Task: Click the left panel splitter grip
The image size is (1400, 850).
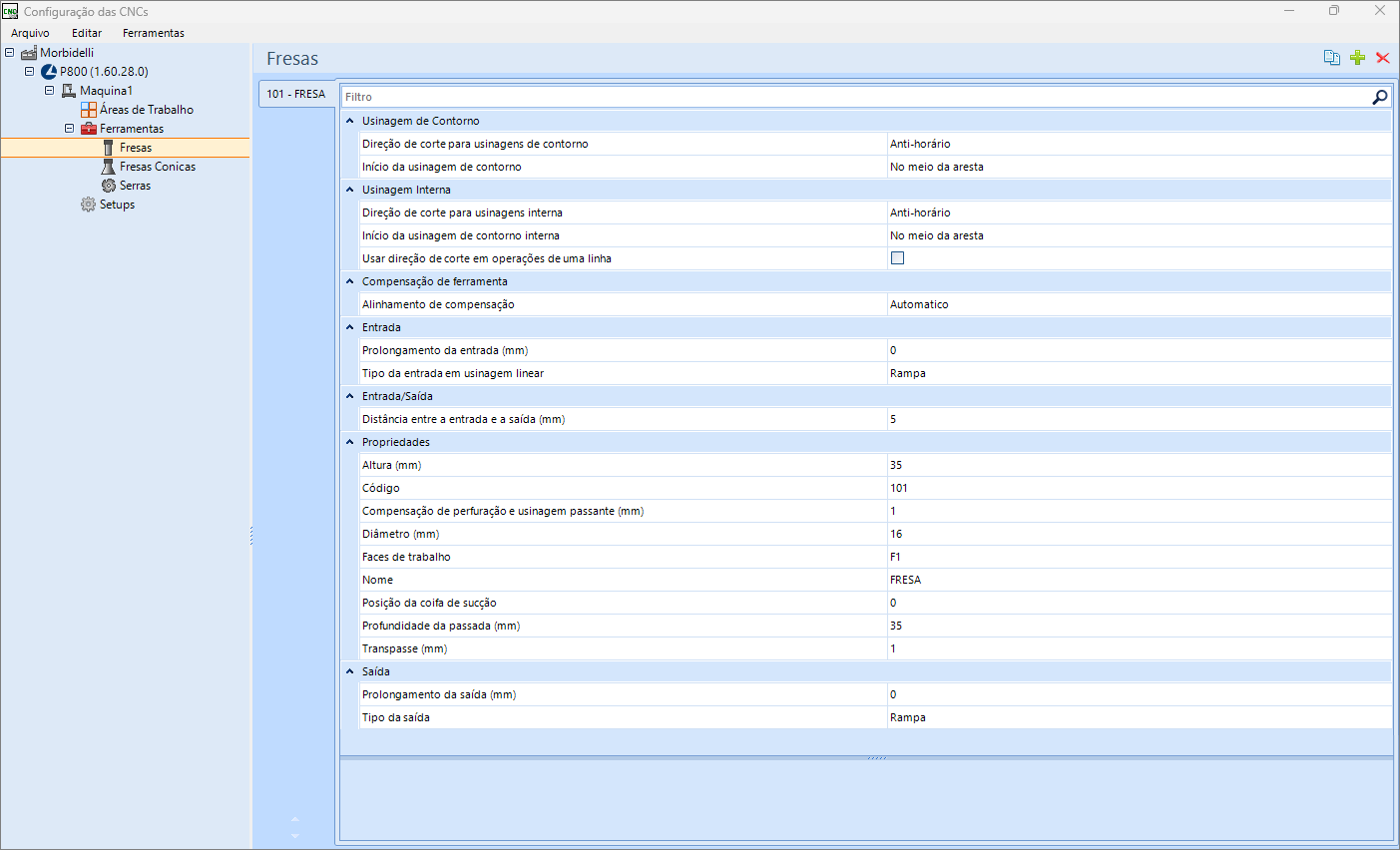Action: 250,536
